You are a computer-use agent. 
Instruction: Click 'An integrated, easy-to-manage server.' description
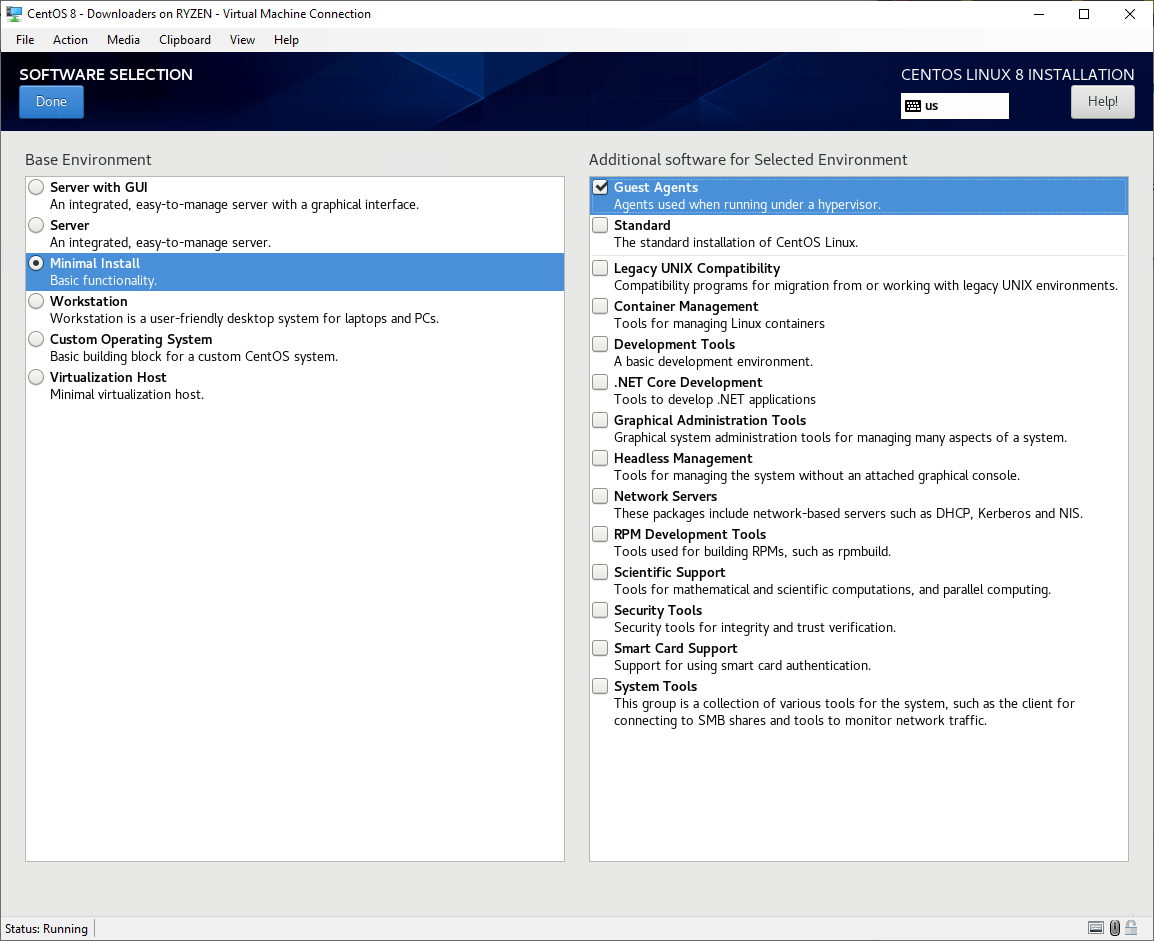(160, 242)
